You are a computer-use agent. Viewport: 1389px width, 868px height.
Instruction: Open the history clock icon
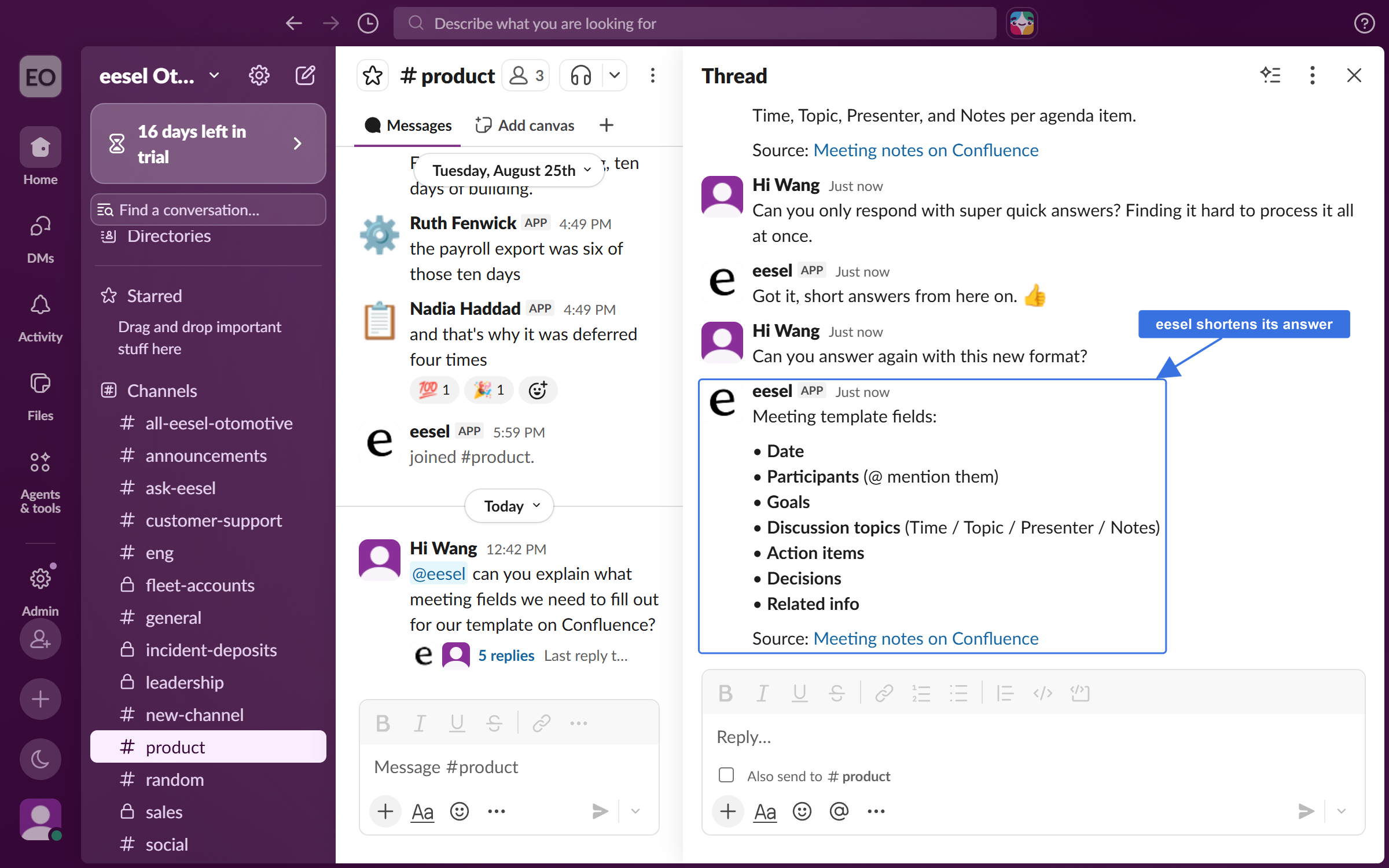368,24
